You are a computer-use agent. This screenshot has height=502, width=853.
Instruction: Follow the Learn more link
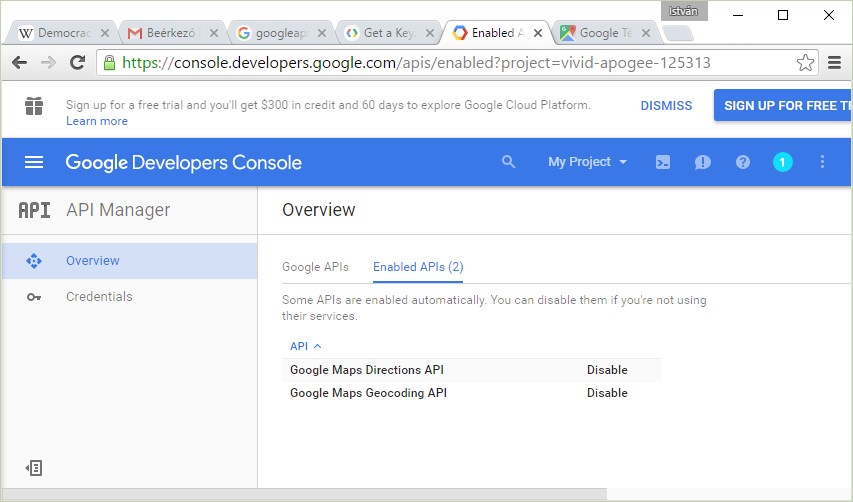click(97, 121)
